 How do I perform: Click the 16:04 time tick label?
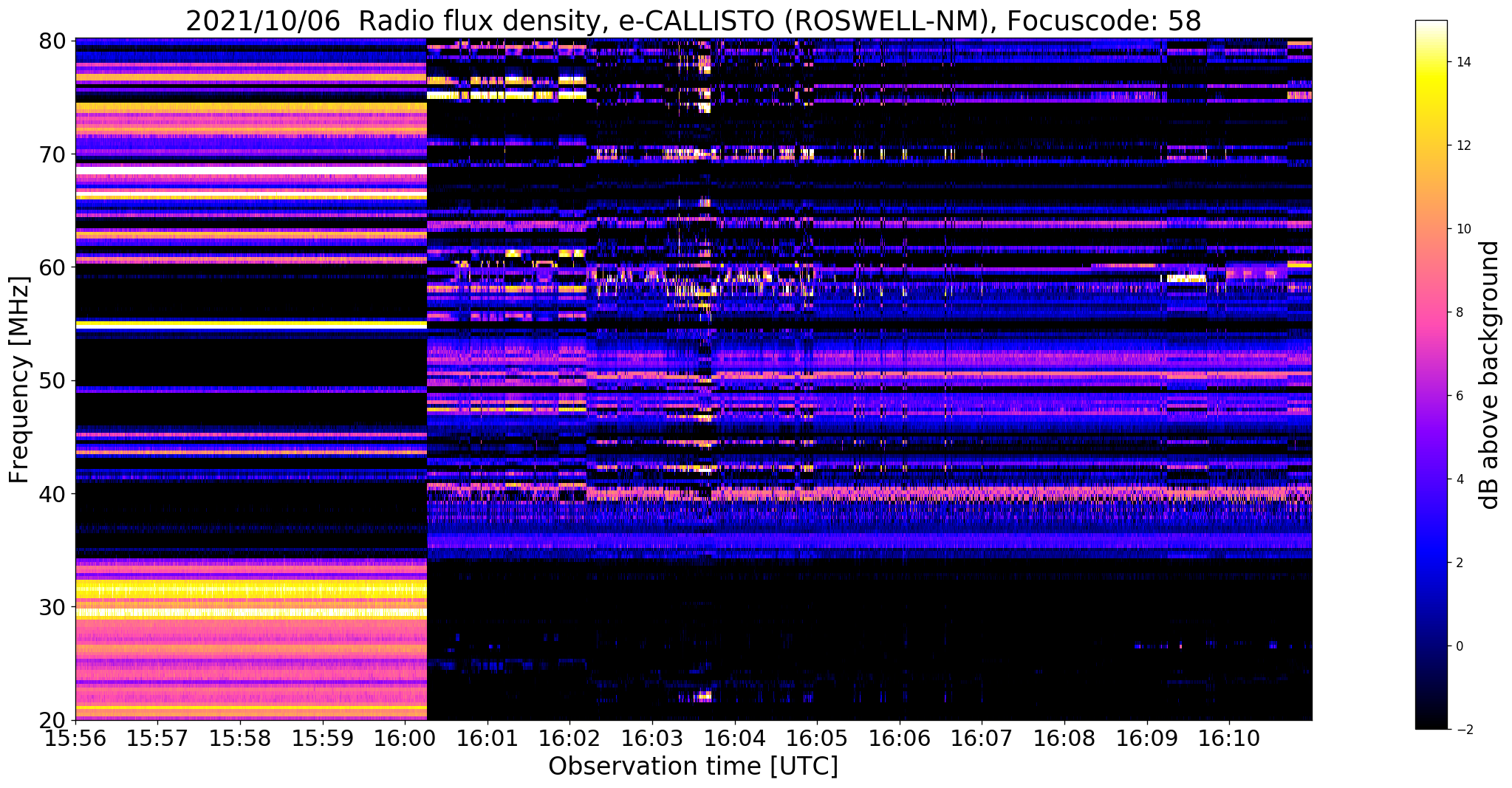734,739
